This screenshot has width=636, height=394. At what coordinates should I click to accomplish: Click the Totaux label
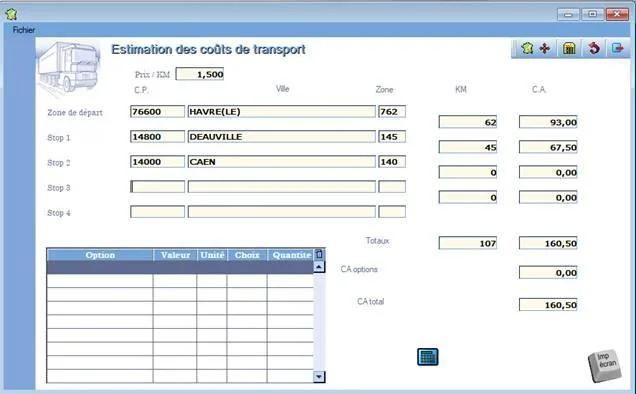pos(377,241)
